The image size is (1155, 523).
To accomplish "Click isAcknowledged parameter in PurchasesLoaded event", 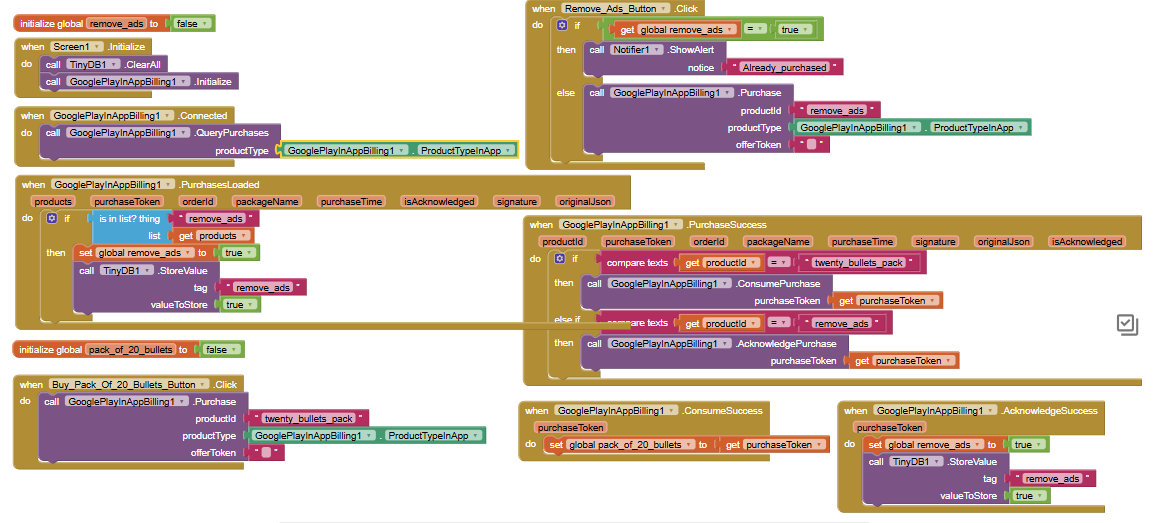I will [x=440, y=201].
